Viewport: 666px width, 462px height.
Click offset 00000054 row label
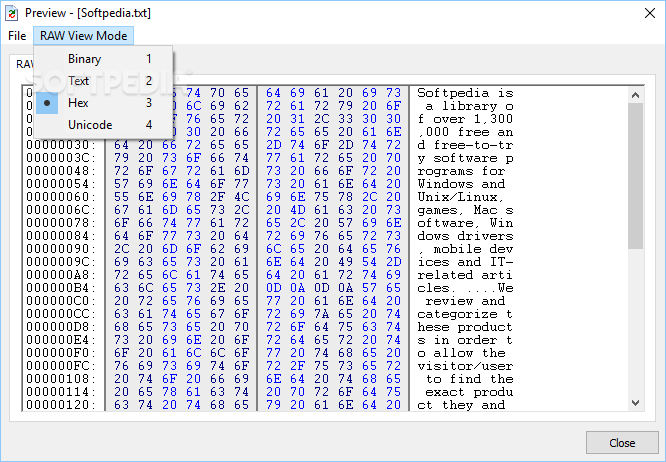click(x=61, y=184)
